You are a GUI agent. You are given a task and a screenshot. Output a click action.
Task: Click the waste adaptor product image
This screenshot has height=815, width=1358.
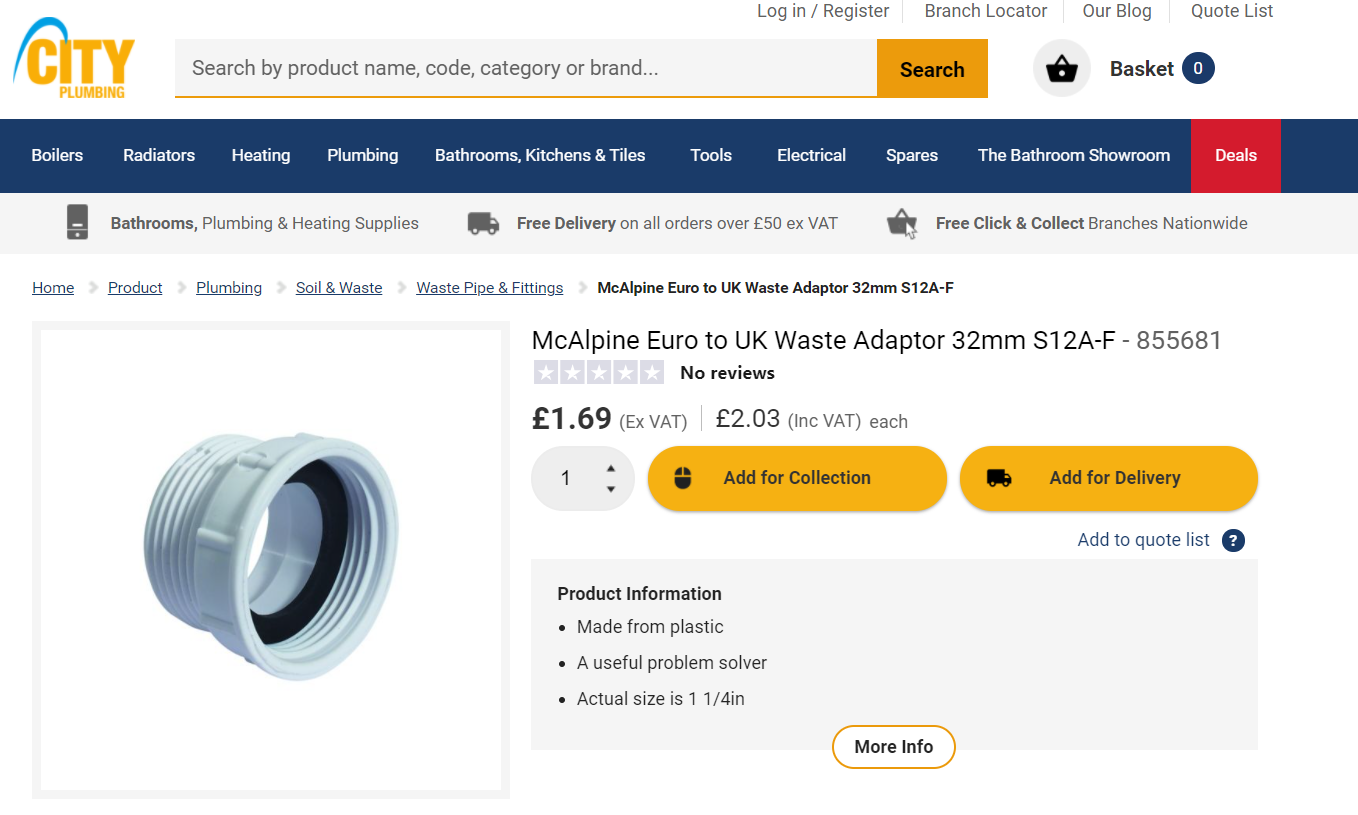271,559
